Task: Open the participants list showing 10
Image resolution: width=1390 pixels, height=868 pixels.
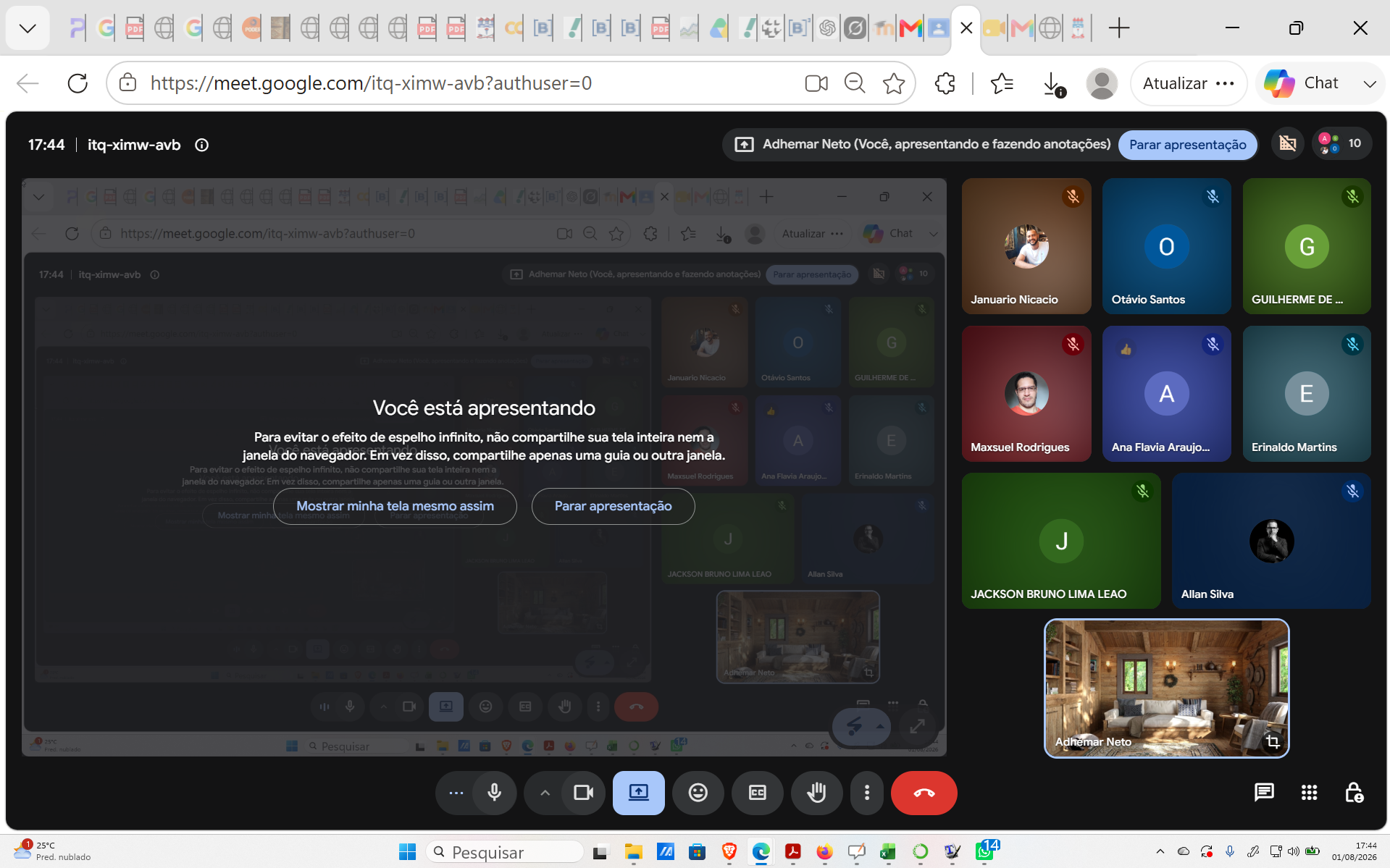Action: pyautogui.click(x=1341, y=143)
